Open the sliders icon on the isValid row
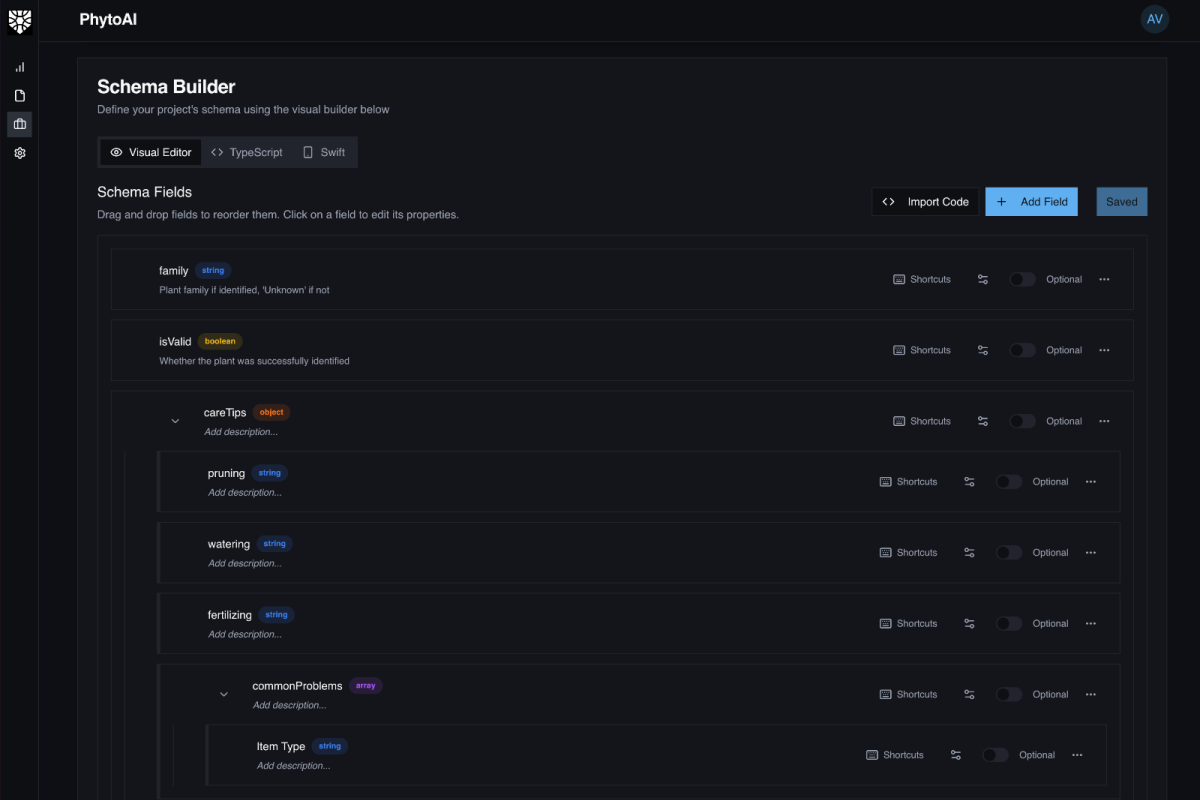The height and width of the screenshot is (800, 1200). 982,349
